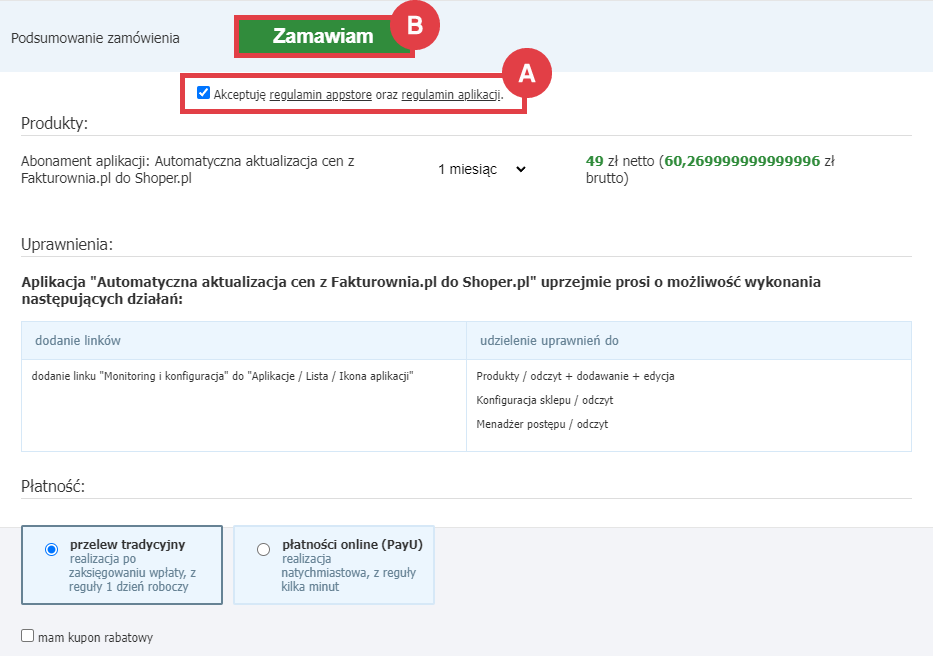This screenshot has width=933, height=656.
Task: Uncheck the Akceptuję regulamin checkbox
Action: click(204, 93)
